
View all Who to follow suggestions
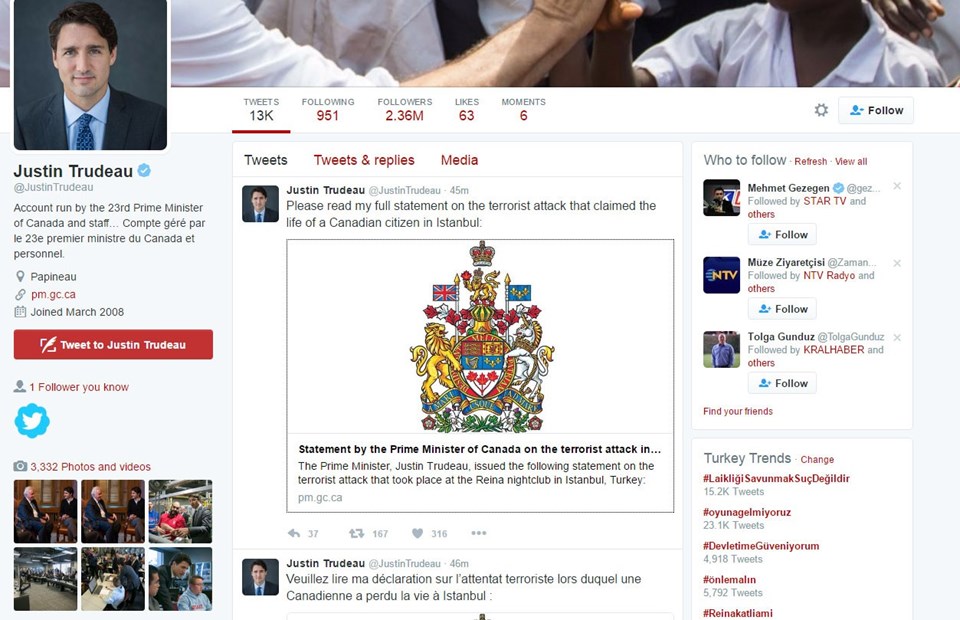click(x=851, y=162)
